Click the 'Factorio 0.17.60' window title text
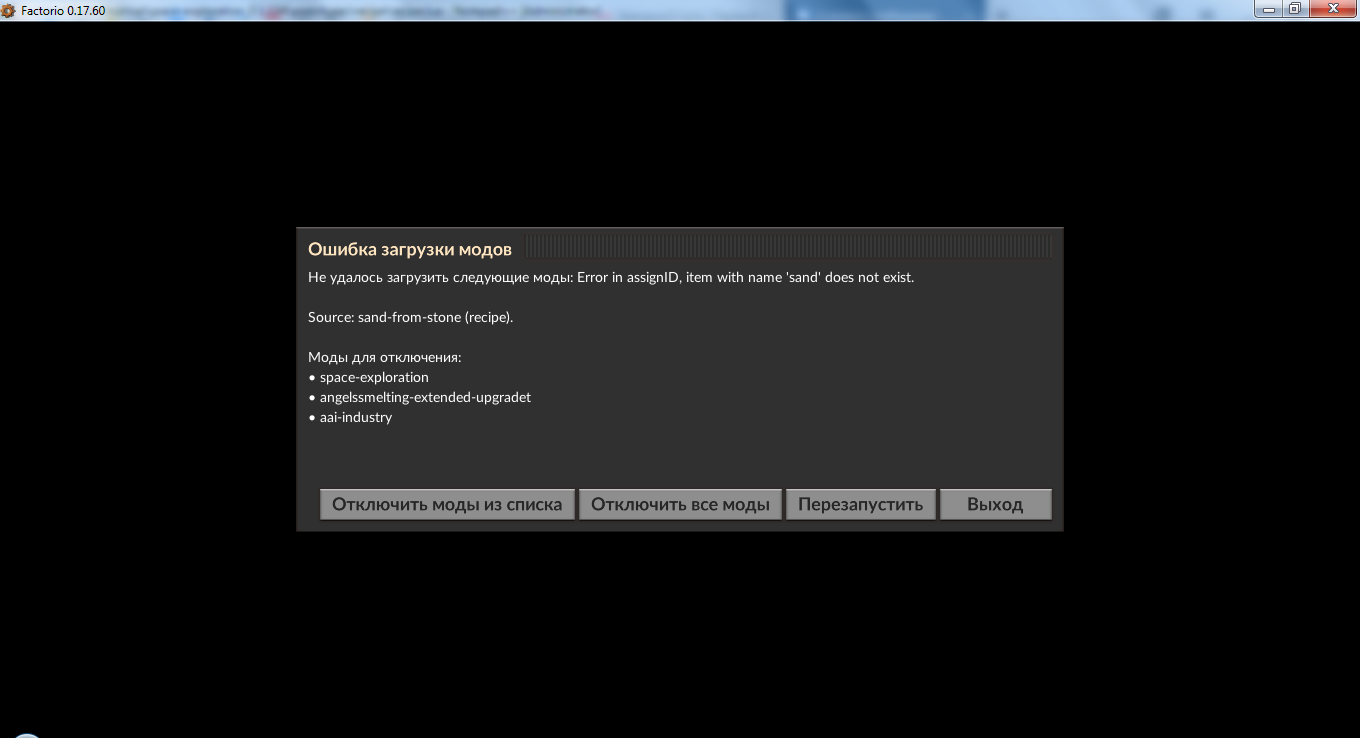Screen dimensions: 1360x738 [63, 10]
